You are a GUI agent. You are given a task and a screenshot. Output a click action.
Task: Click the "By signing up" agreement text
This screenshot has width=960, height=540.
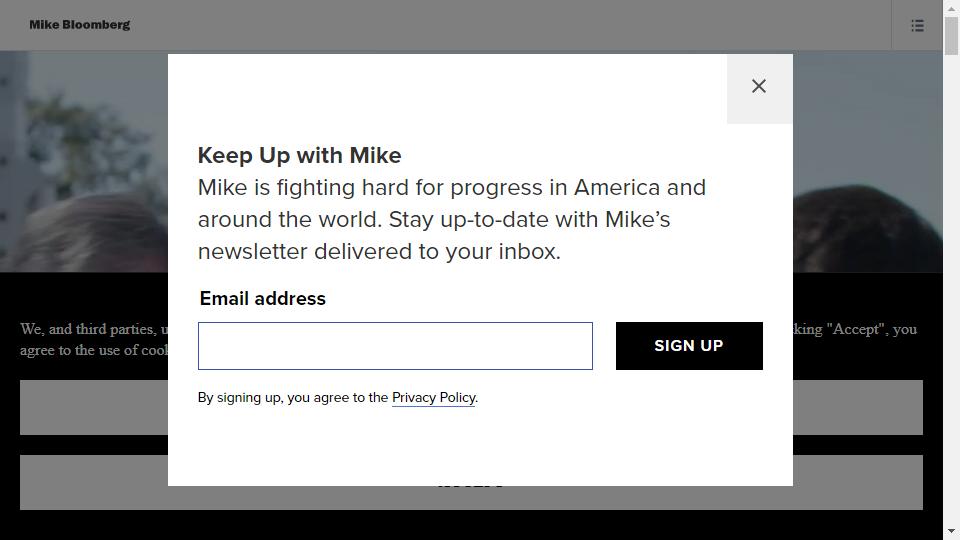click(x=292, y=398)
